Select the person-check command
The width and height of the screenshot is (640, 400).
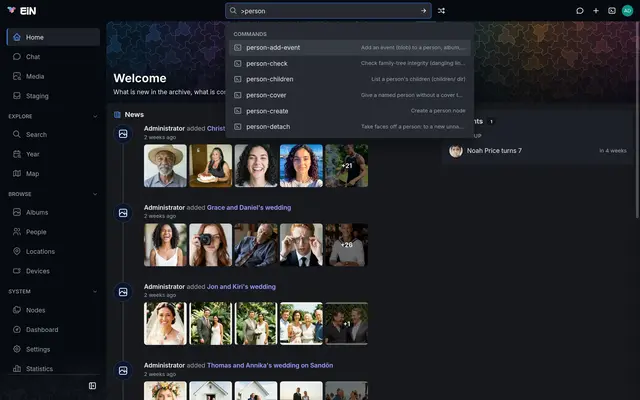[349, 63]
